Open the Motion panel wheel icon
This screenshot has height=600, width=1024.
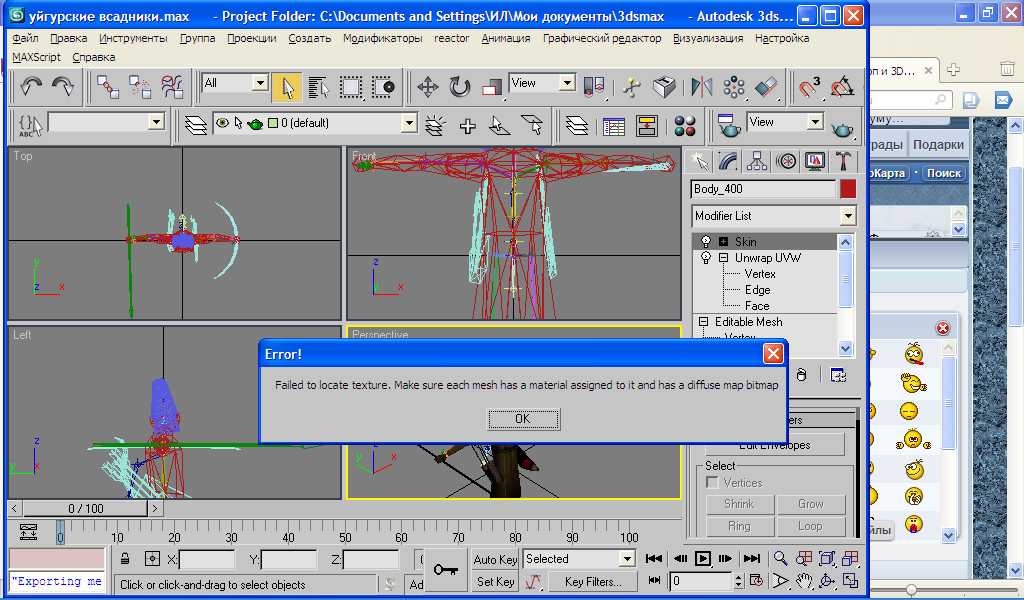[x=787, y=161]
